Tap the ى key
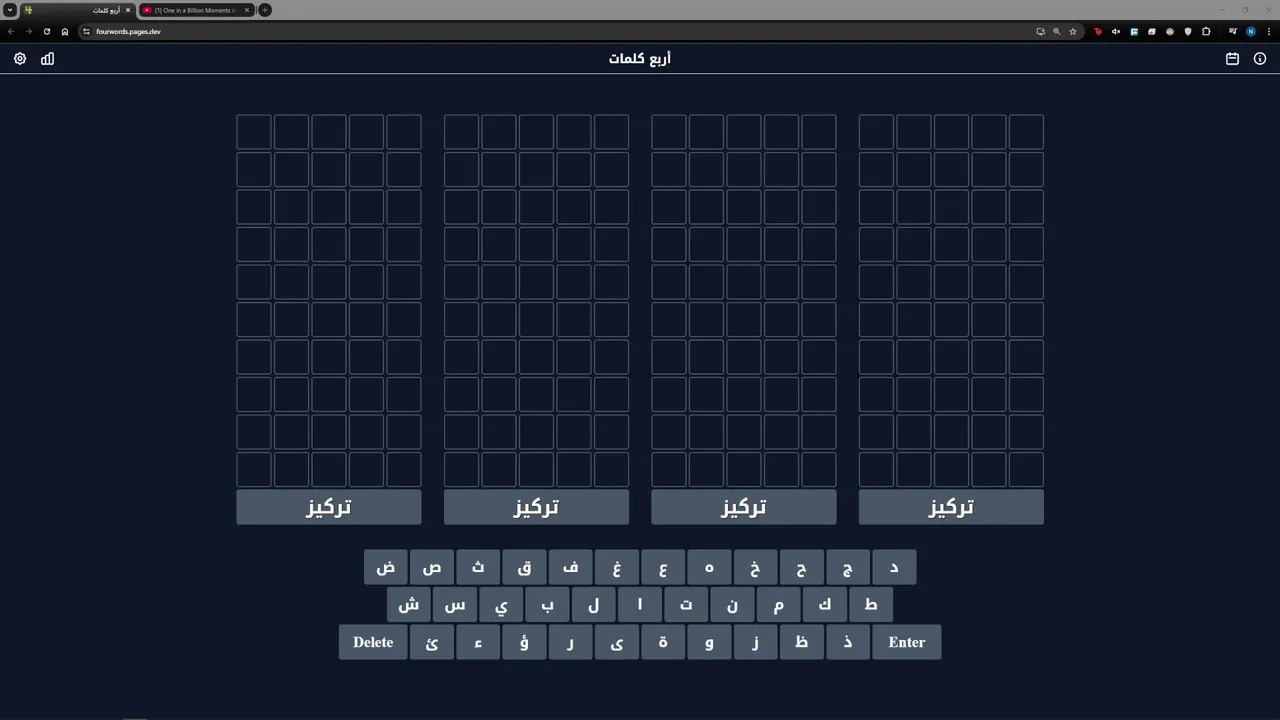 [617, 642]
